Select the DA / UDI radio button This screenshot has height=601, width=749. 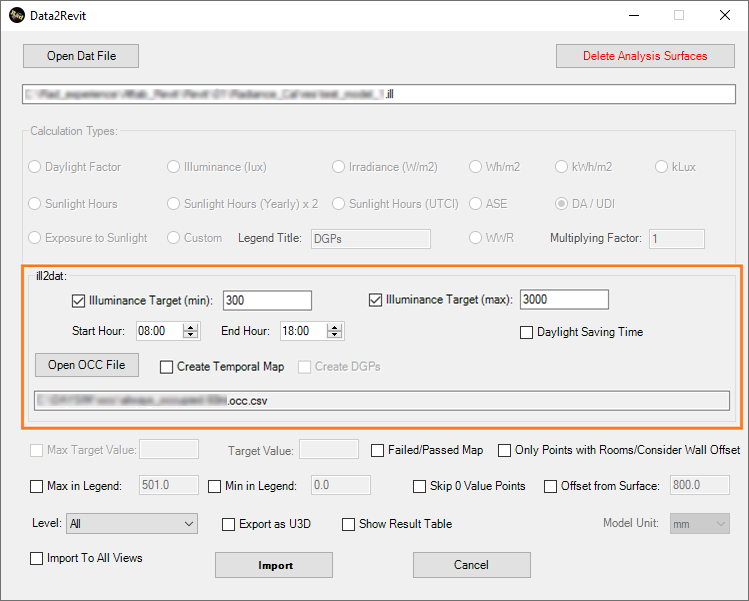[x=561, y=204]
